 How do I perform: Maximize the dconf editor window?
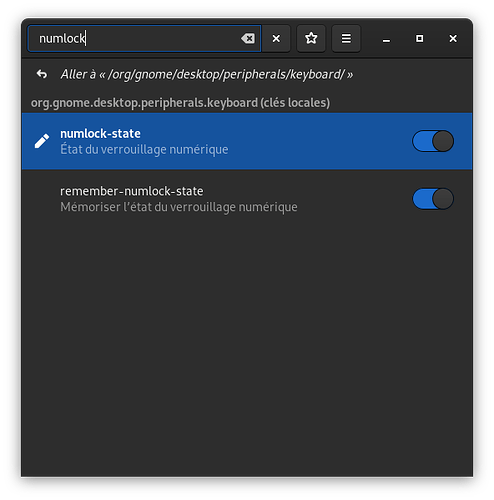(420, 39)
